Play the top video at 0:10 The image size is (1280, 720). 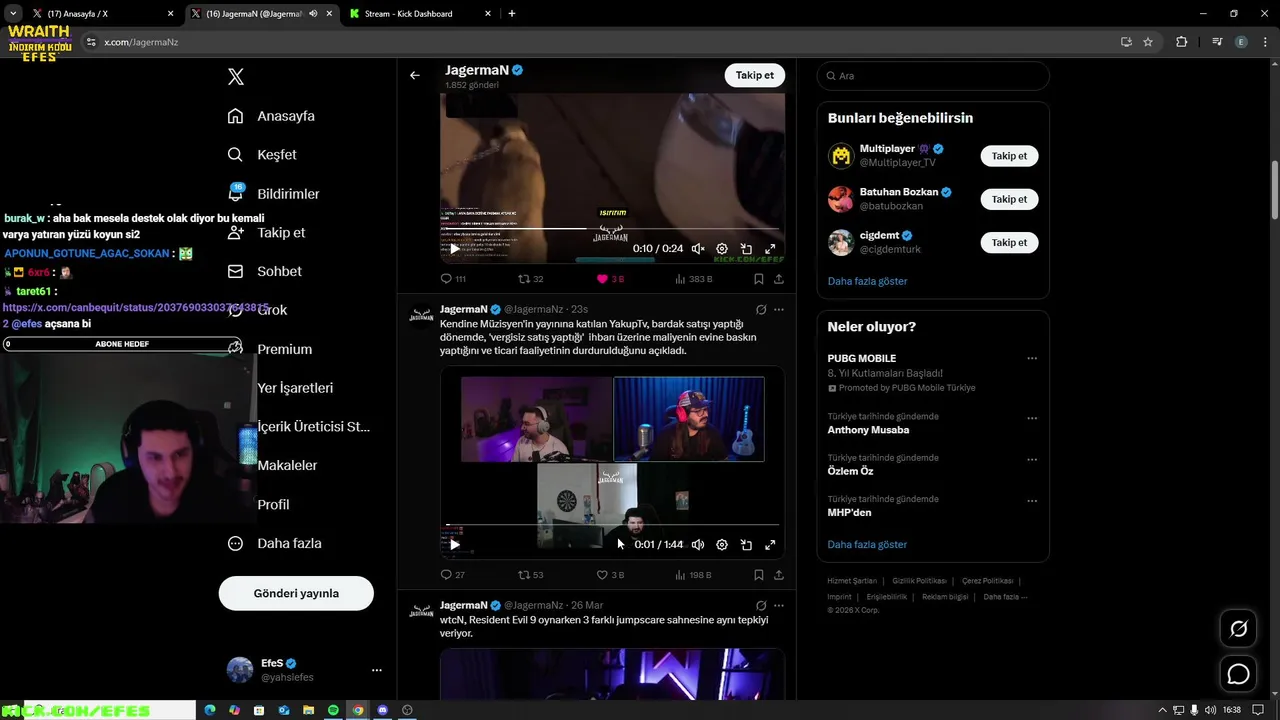tap(455, 249)
